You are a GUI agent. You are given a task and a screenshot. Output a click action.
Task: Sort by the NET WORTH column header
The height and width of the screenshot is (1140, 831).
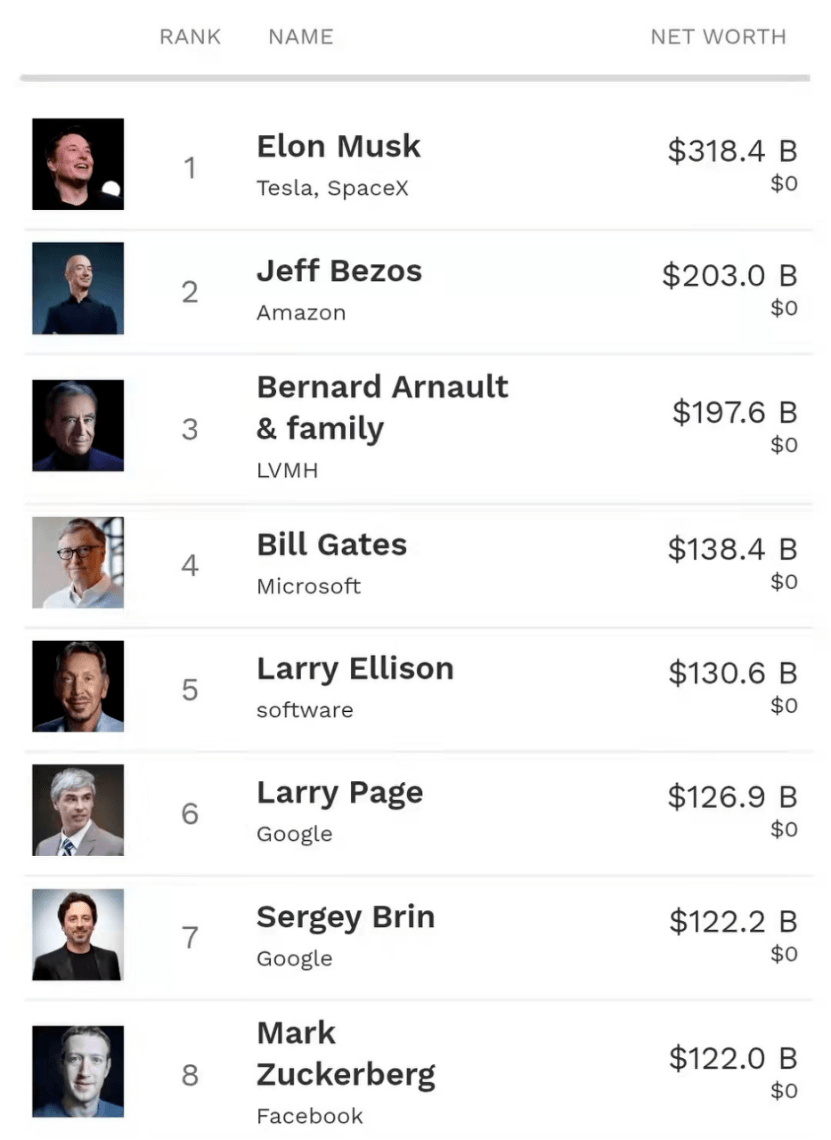pyautogui.click(x=718, y=36)
